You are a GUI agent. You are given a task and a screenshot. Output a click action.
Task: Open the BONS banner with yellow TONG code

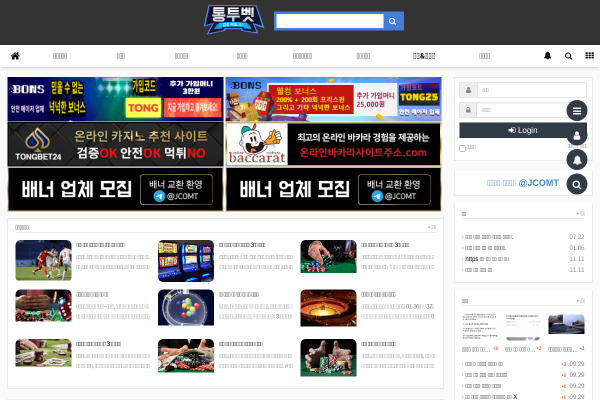point(115,99)
